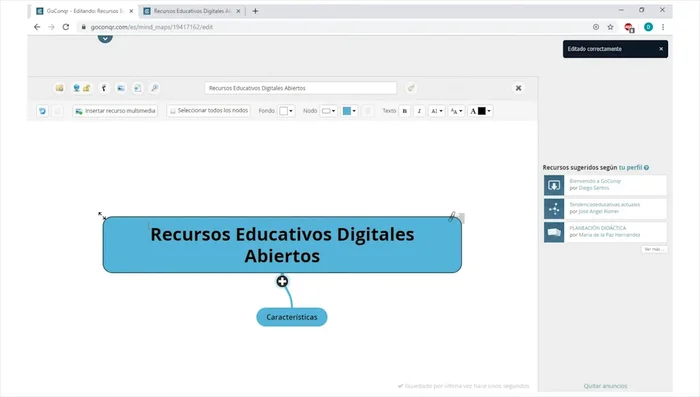The width and height of the screenshot is (700, 397).
Task: Open PLANEACIÓN DIDÁCTICA resource
Action: [598, 228]
